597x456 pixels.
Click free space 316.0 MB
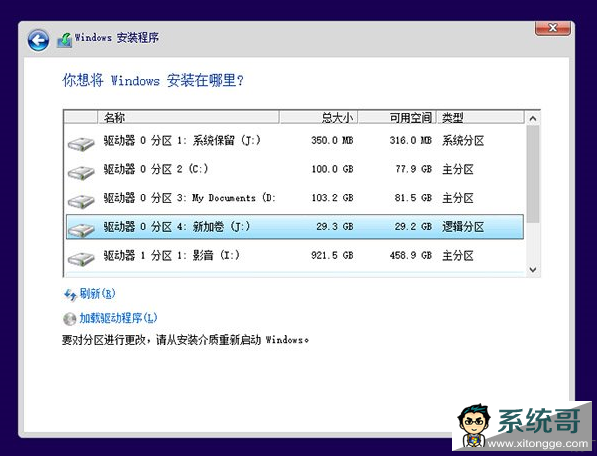pos(410,140)
